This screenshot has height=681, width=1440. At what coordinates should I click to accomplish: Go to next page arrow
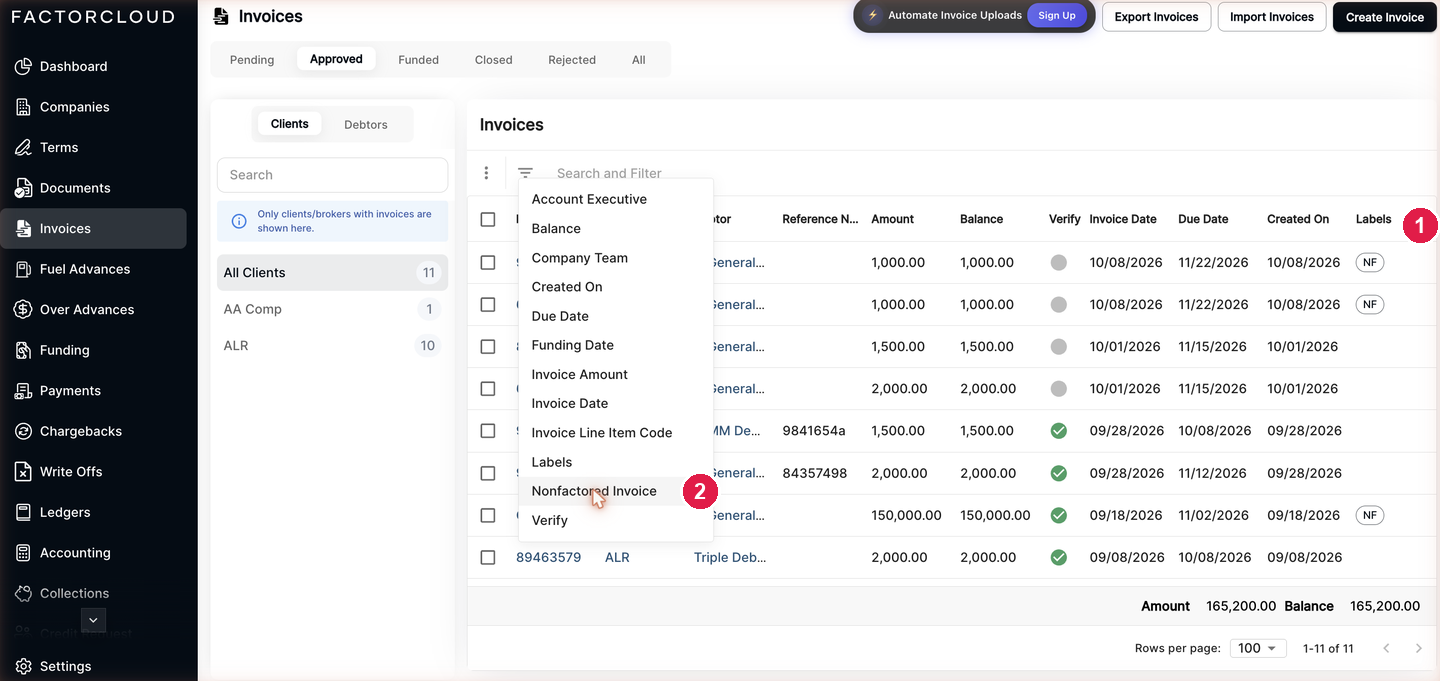coord(1418,648)
